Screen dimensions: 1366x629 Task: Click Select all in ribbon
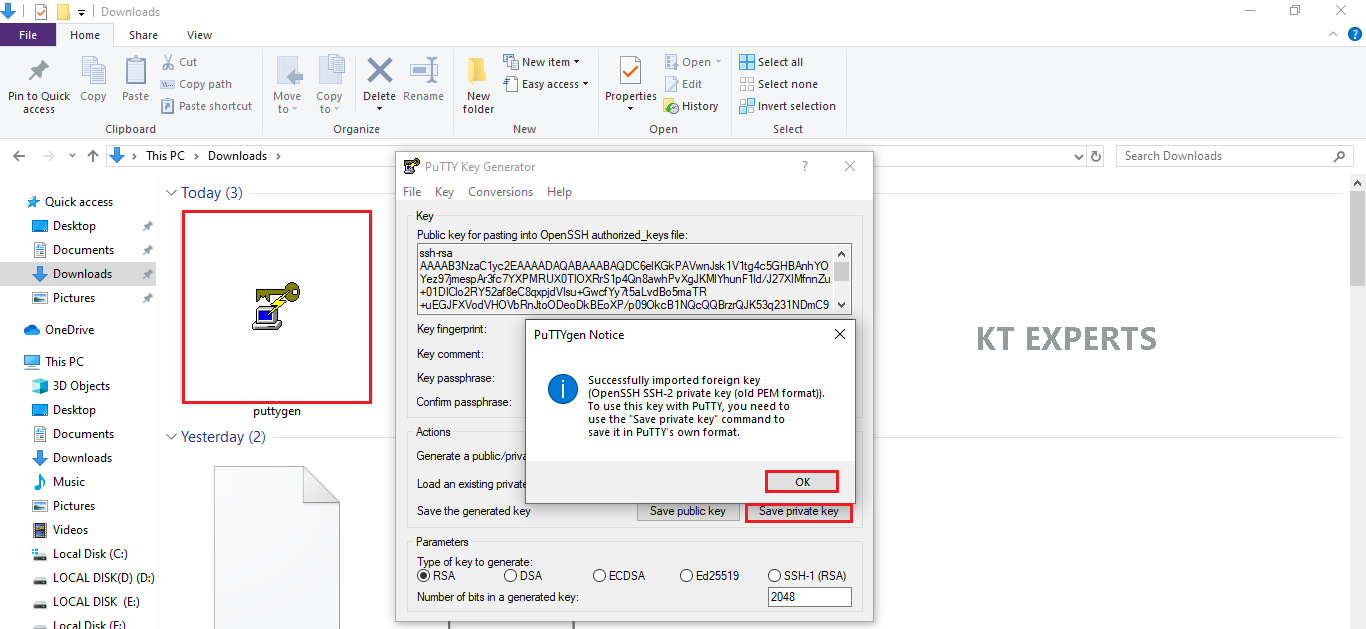coord(771,62)
